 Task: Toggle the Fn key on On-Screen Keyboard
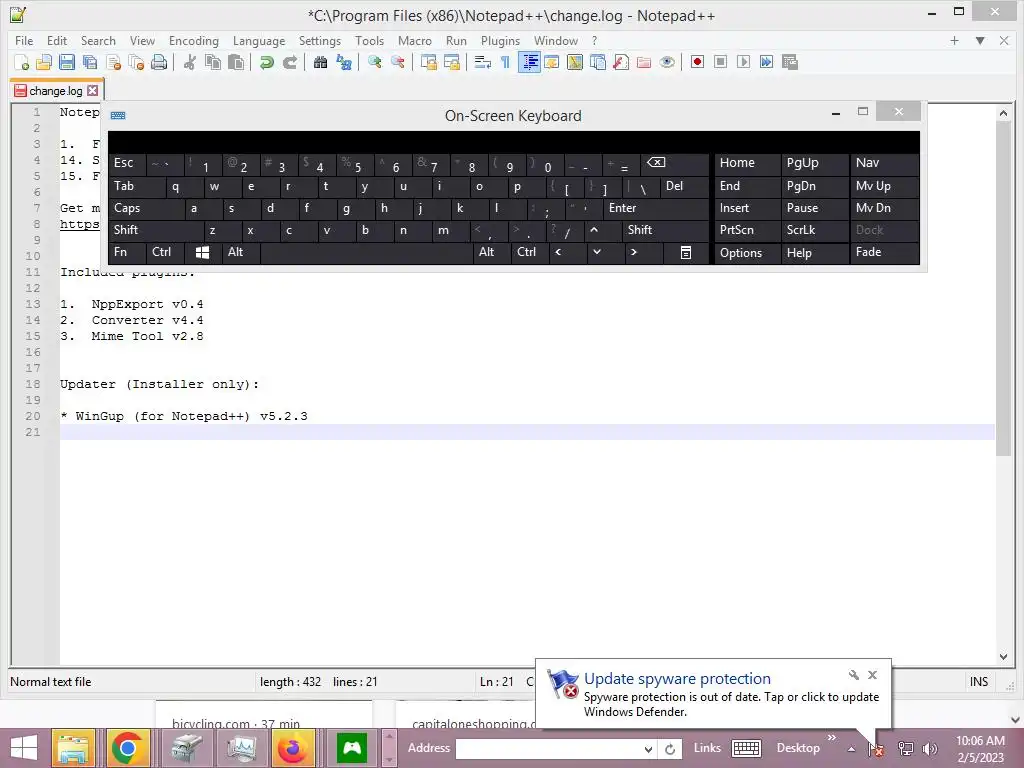tap(127, 253)
